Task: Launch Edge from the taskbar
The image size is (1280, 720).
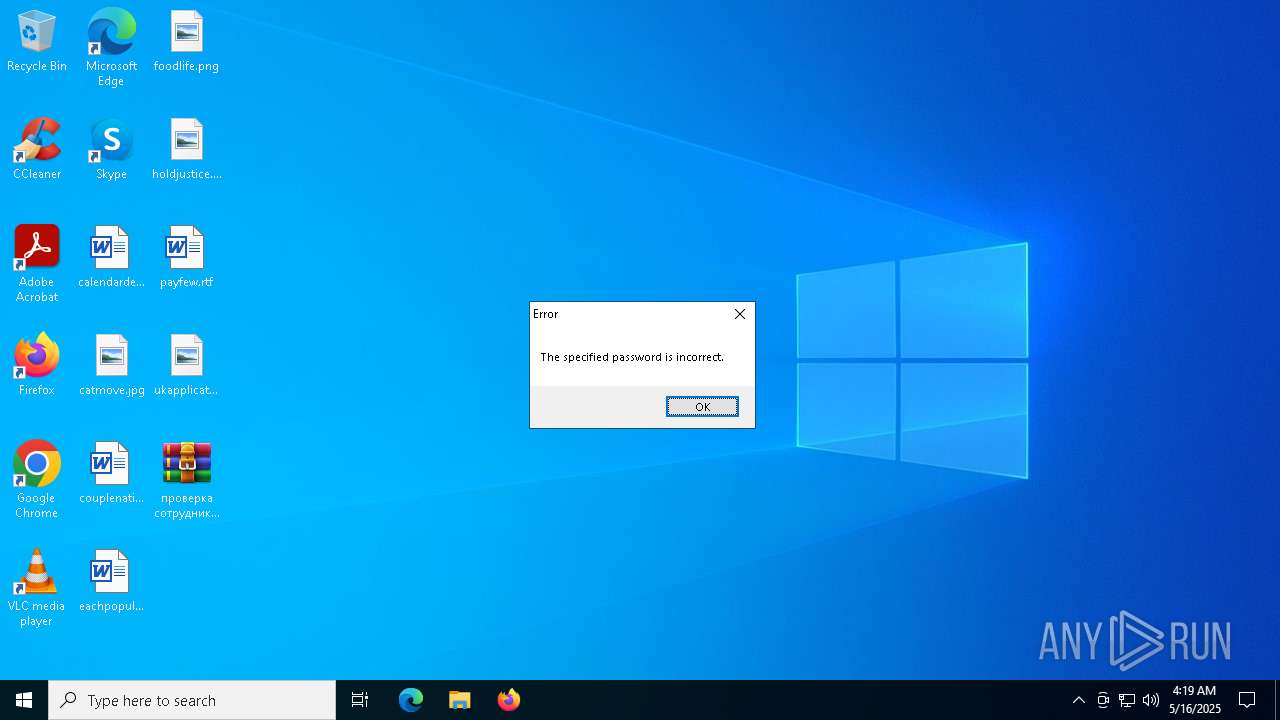Action: coord(411,700)
